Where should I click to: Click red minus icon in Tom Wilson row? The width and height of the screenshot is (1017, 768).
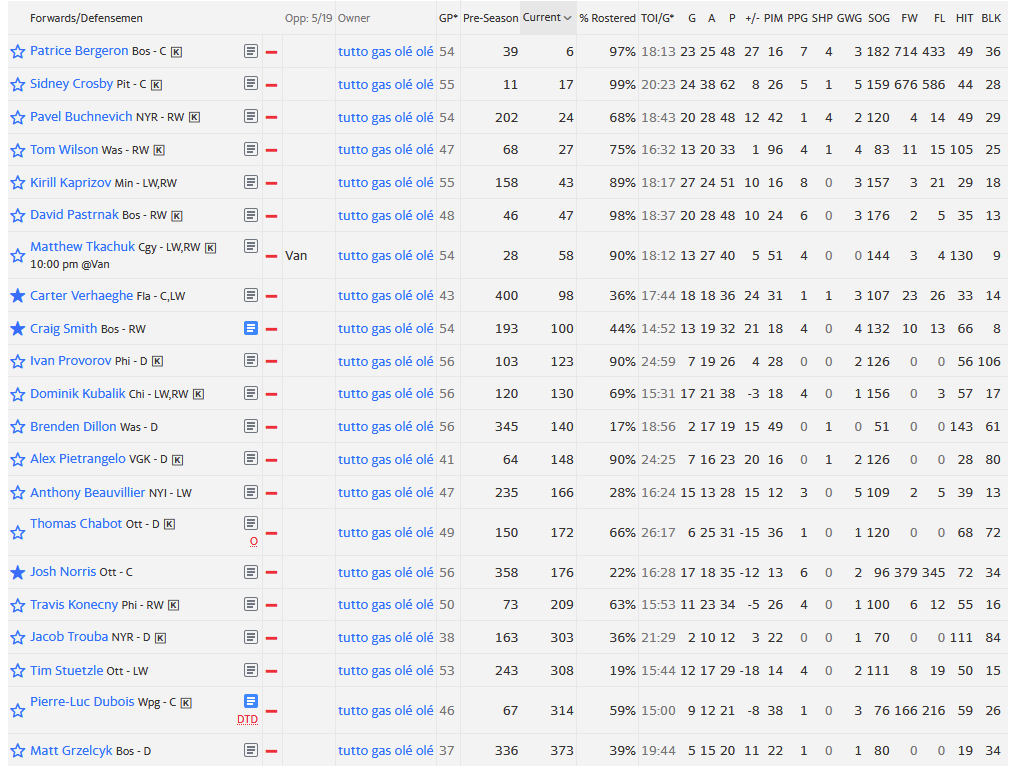(271, 150)
